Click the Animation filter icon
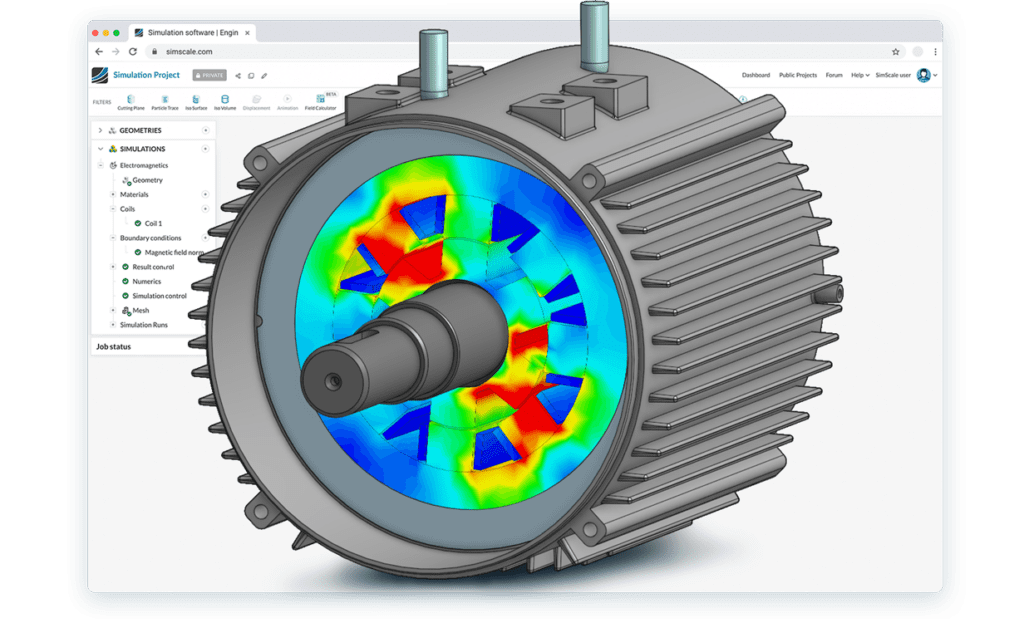Image resolution: width=1024 pixels, height=623 pixels. pos(287,99)
